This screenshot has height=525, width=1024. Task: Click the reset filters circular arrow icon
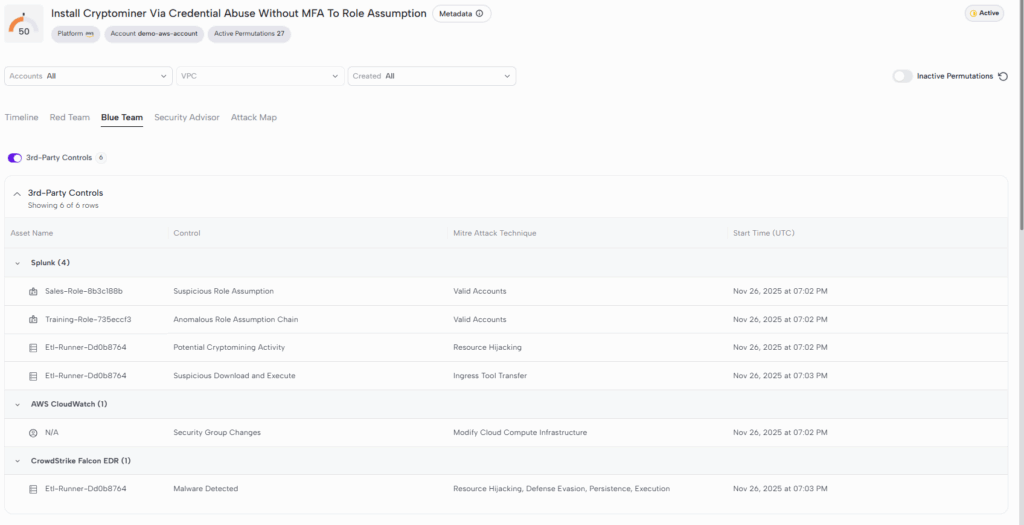[x=1003, y=76]
